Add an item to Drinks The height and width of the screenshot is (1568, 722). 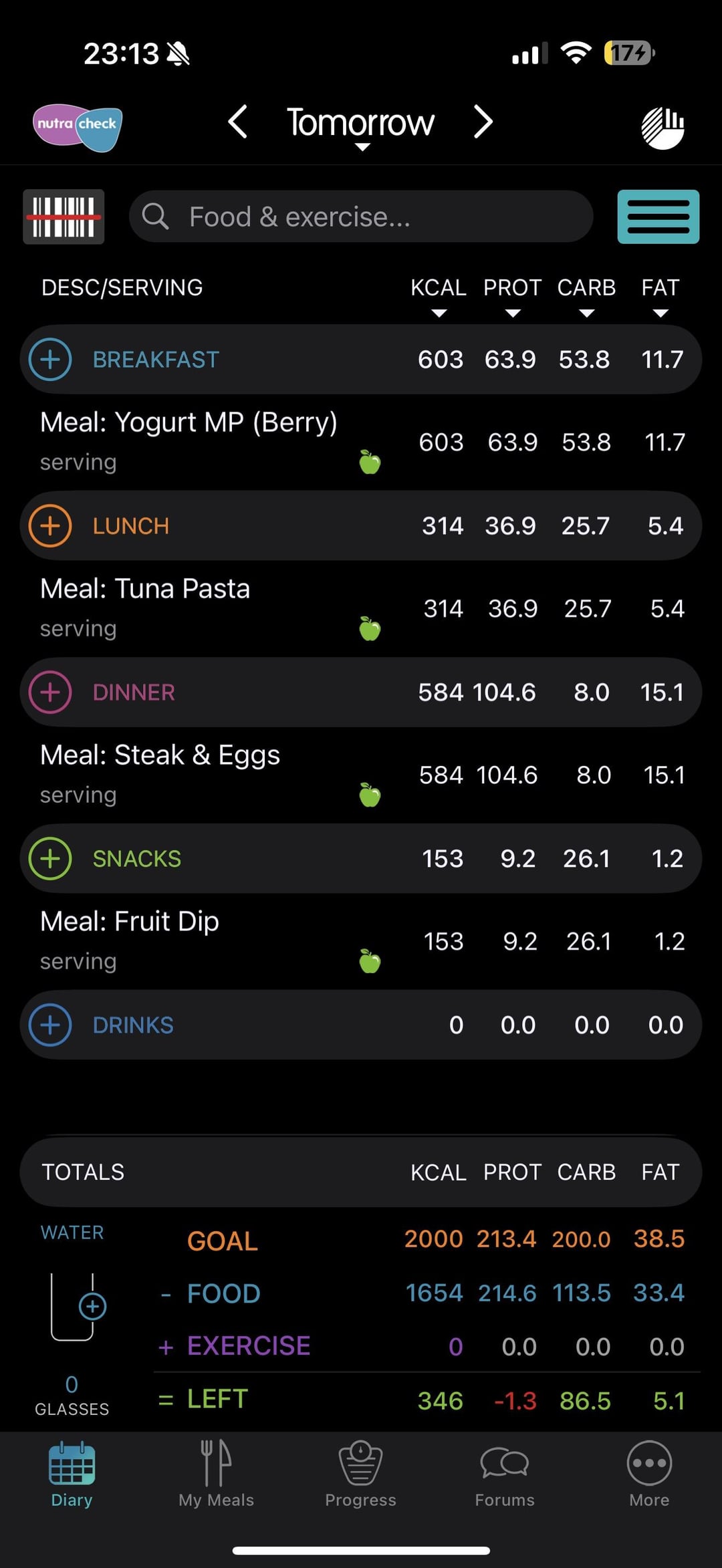pos(50,1025)
